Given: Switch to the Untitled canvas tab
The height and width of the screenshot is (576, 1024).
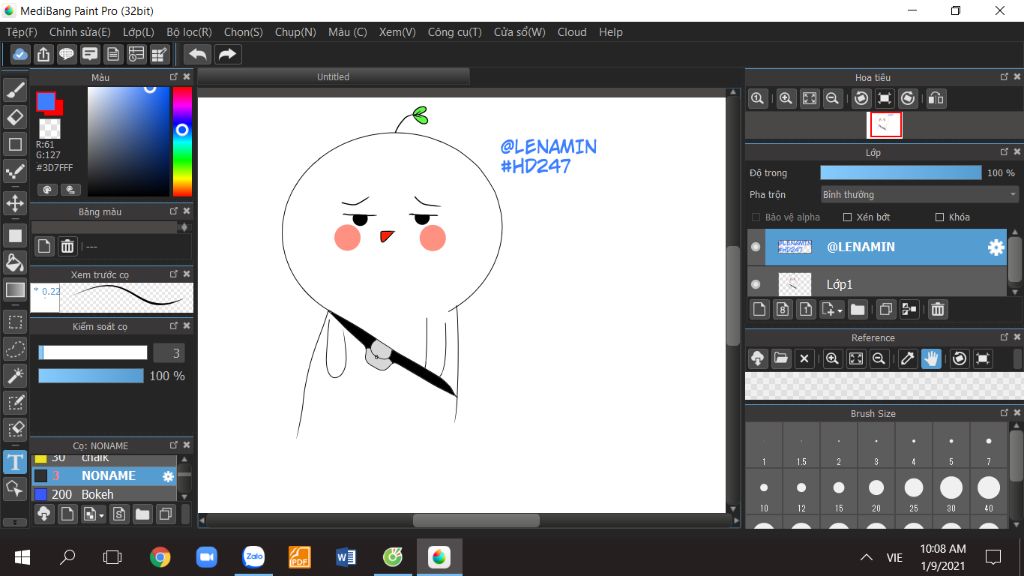Looking at the screenshot, I should 333,76.
